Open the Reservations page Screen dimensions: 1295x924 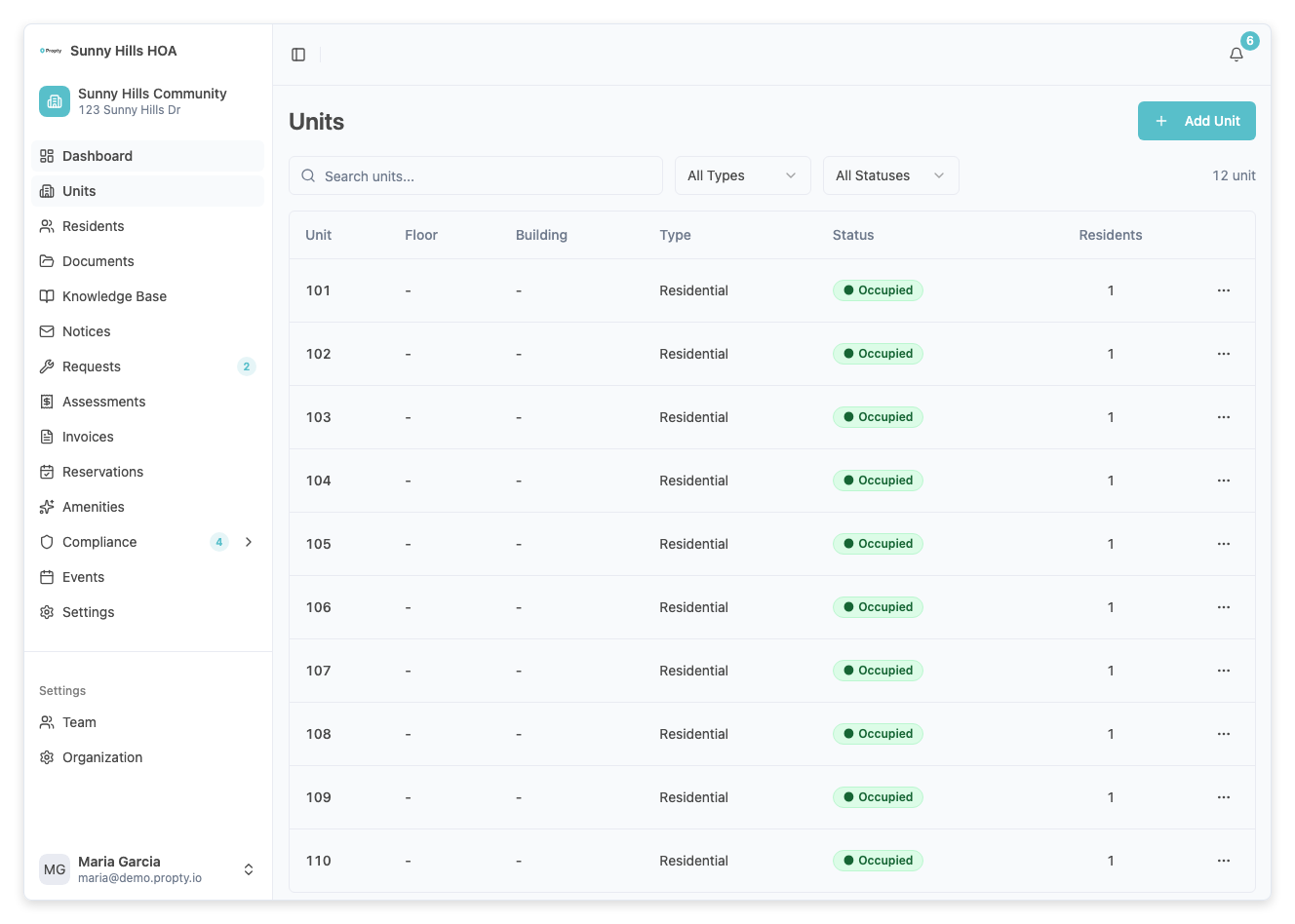[102, 472]
